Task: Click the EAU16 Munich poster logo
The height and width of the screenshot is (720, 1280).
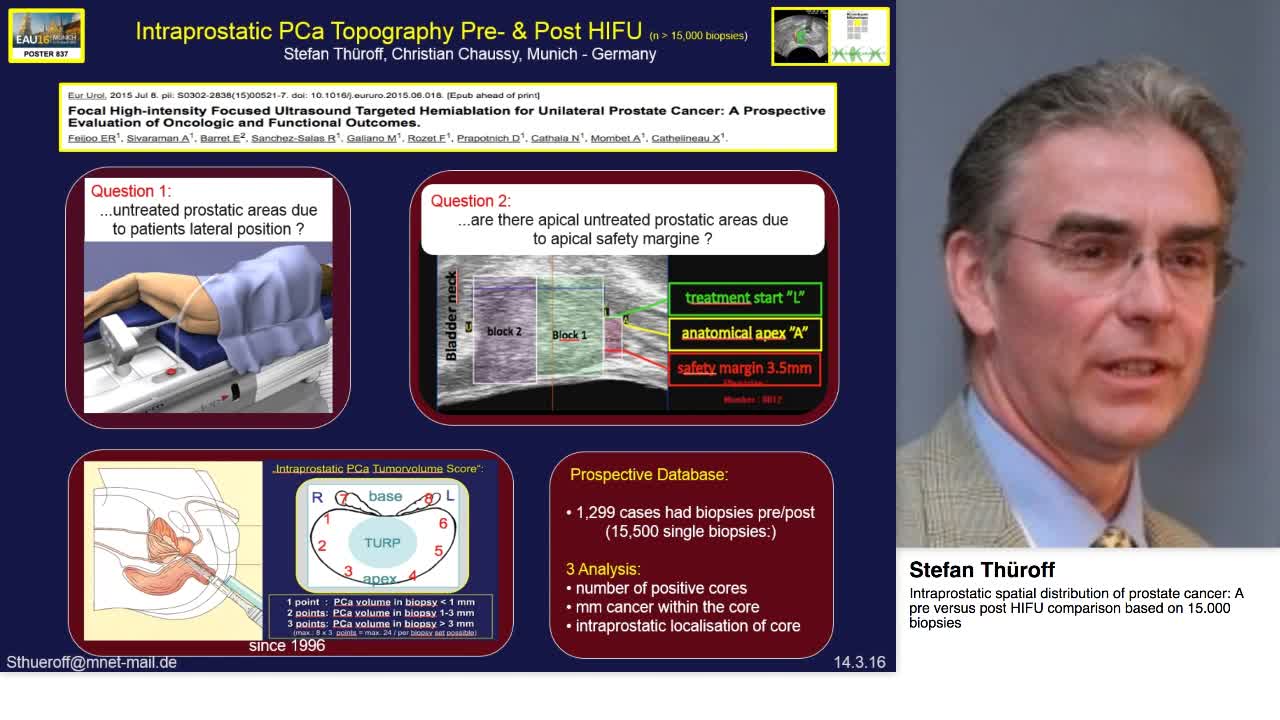Action: [x=45, y=34]
